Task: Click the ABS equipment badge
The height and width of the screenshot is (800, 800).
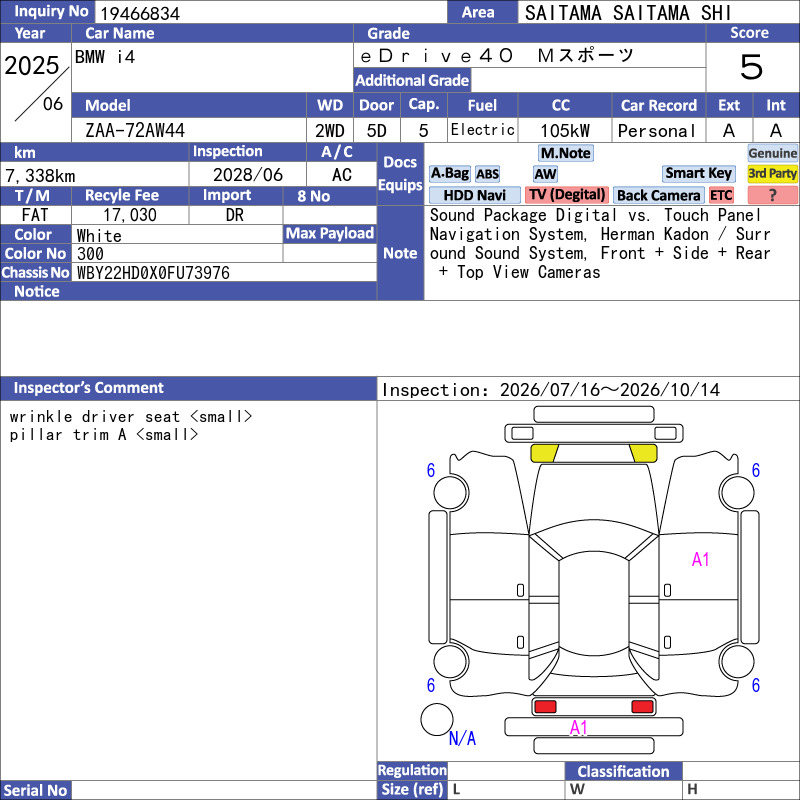Action: click(x=487, y=174)
